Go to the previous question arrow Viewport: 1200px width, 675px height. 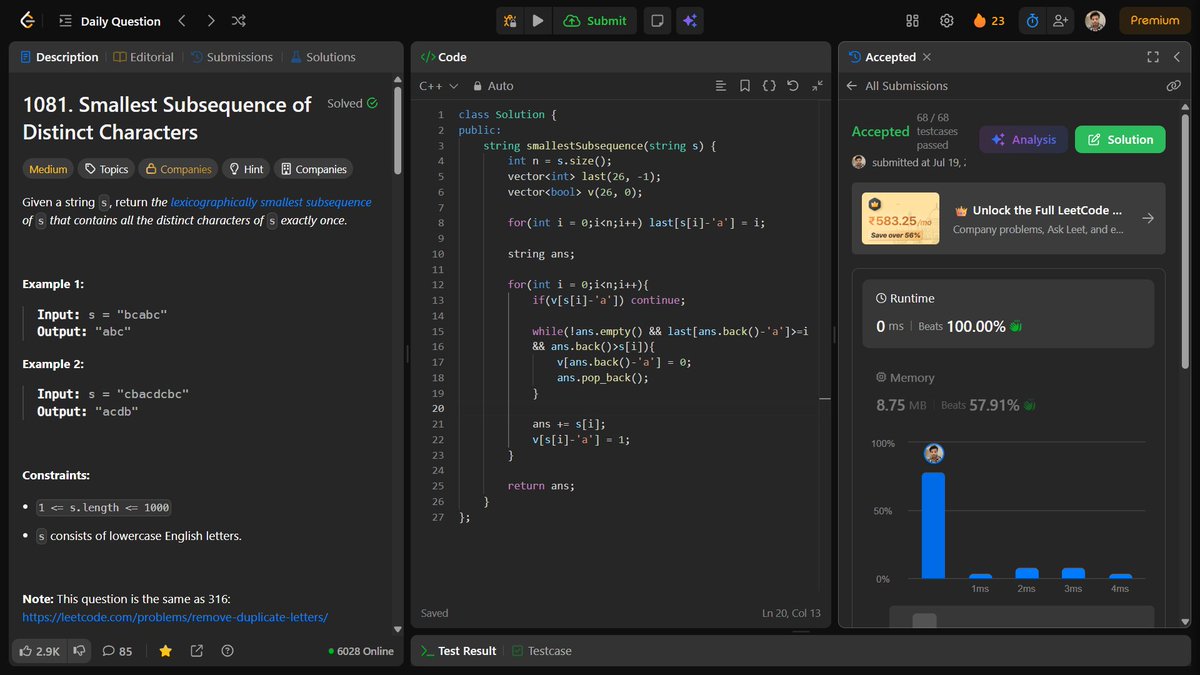coord(181,20)
